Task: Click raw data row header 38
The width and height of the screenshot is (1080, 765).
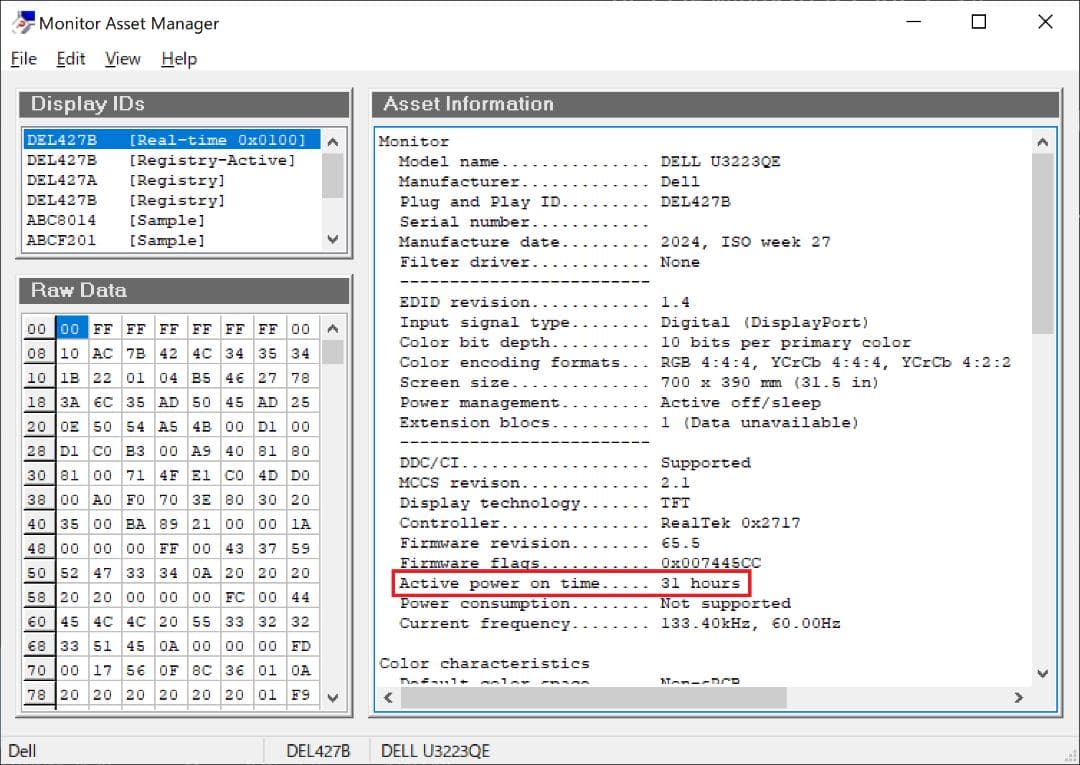Action: coord(38,500)
